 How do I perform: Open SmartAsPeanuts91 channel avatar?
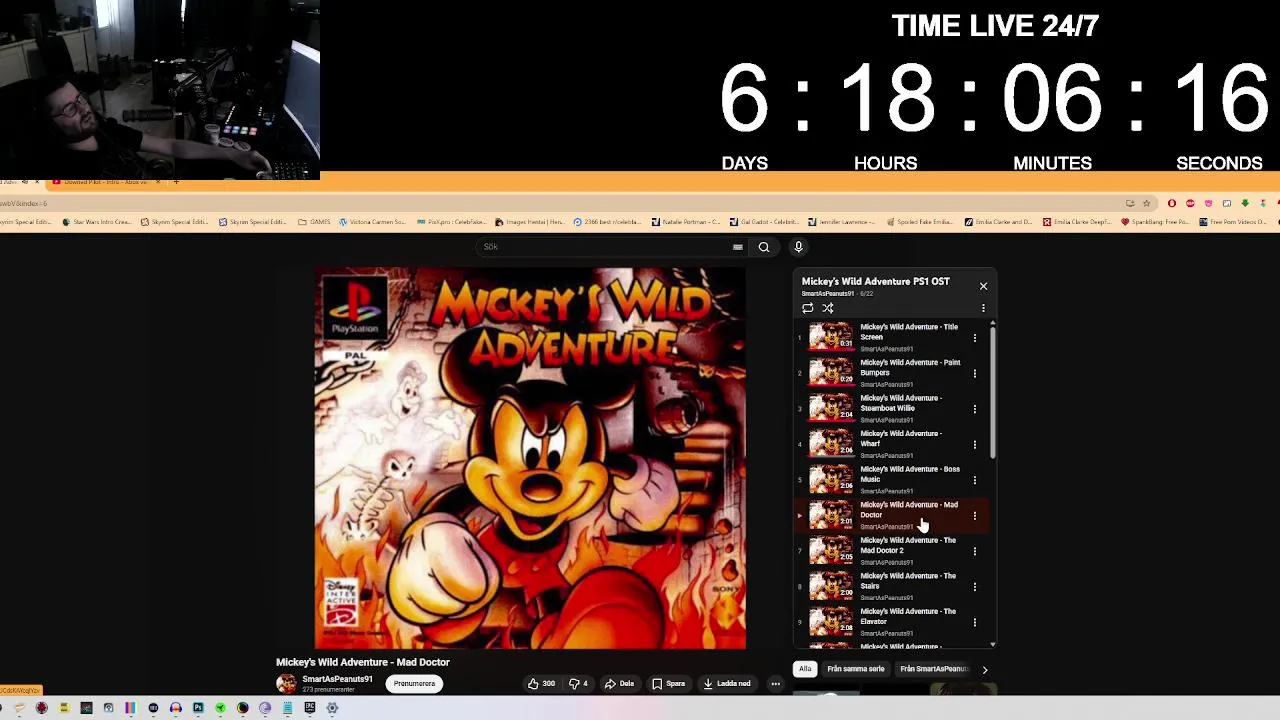click(x=287, y=684)
